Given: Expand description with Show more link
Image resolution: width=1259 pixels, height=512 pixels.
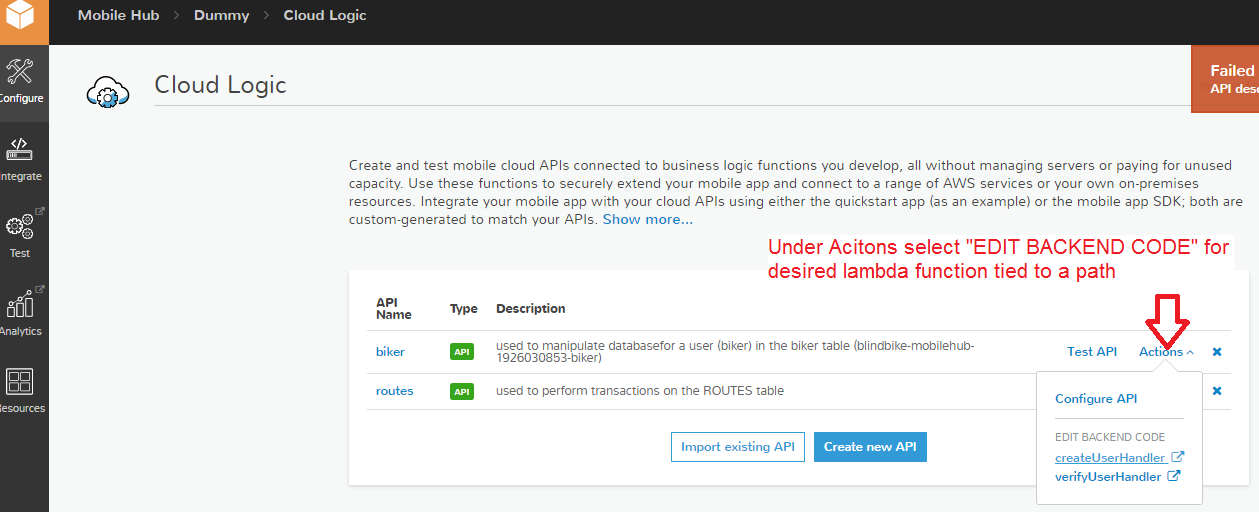Looking at the screenshot, I should (x=647, y=219).
